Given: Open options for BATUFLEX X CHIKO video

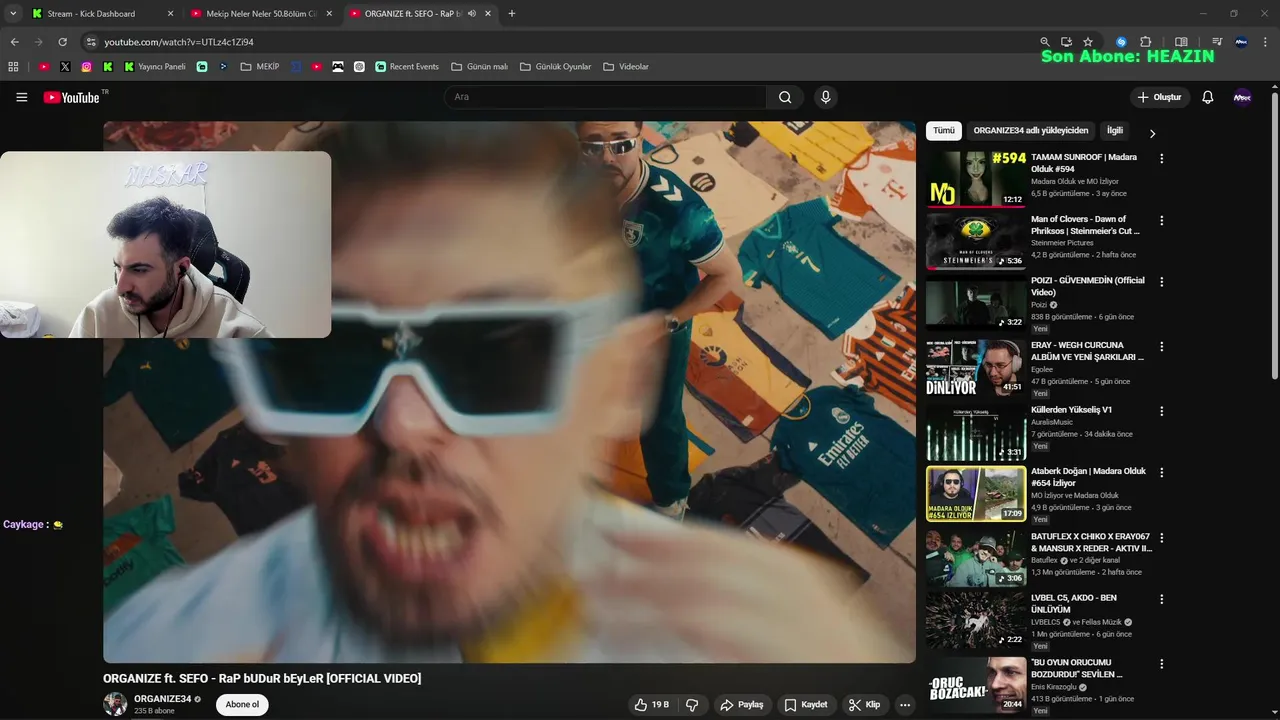Looking at the screenshot, I should pyautogui.click(x=1162, y=538).
